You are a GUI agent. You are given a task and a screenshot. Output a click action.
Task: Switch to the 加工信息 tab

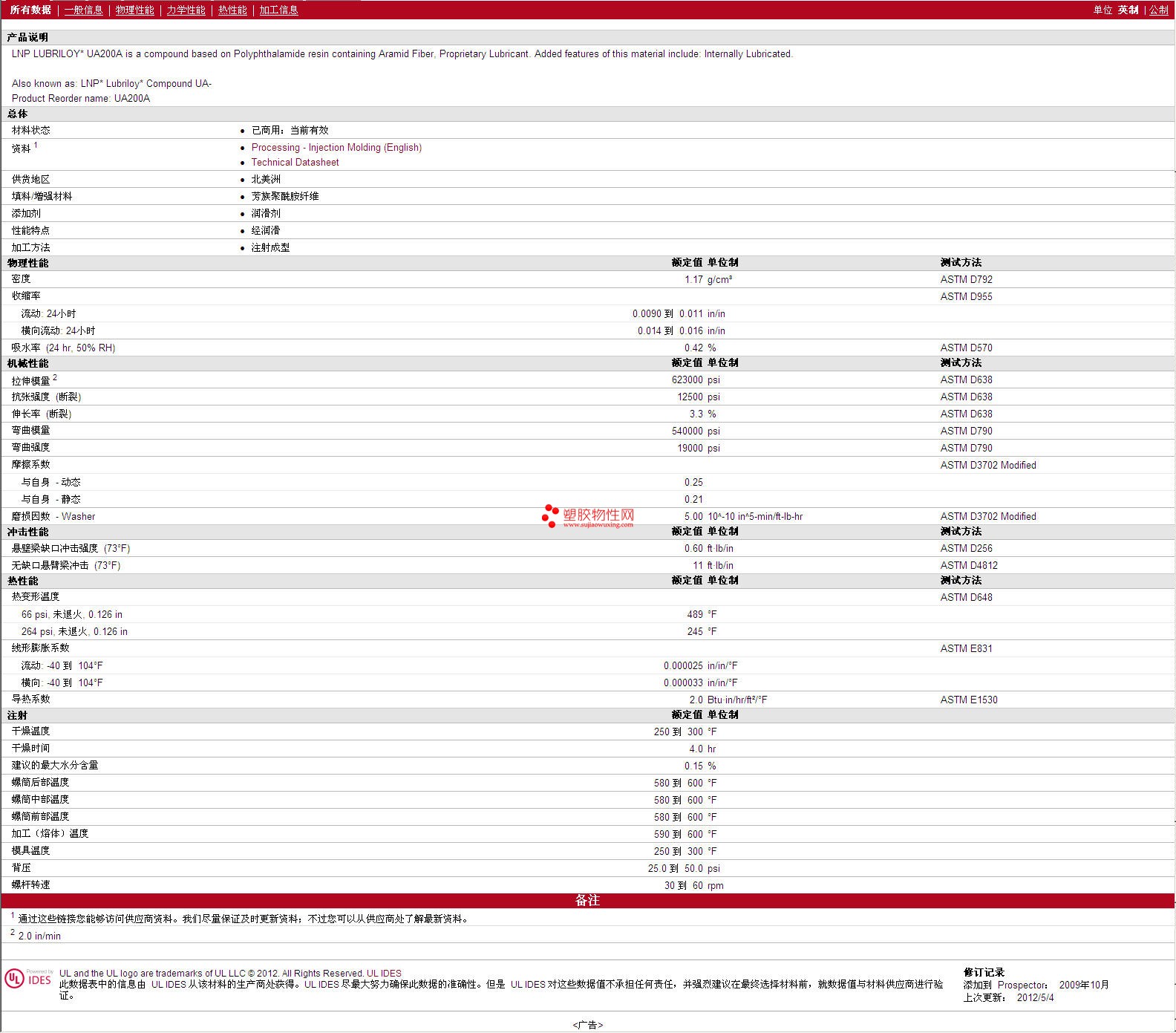278,10
